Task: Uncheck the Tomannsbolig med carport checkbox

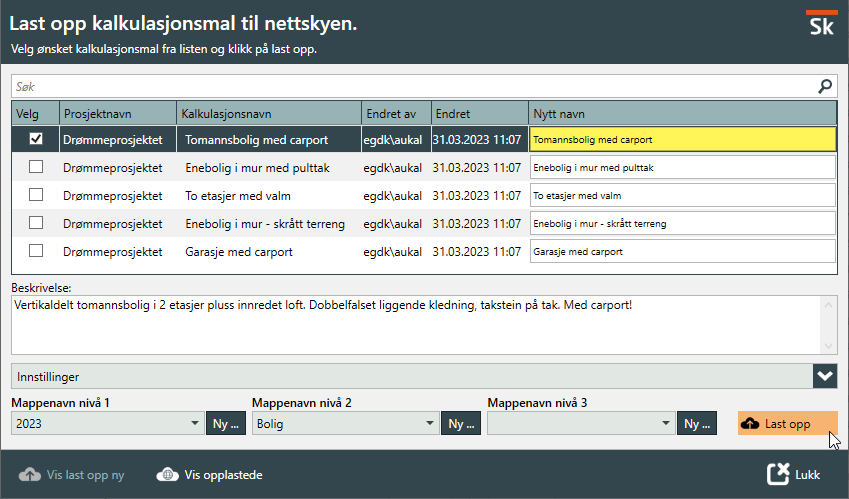Action: [x=36, y=140]
